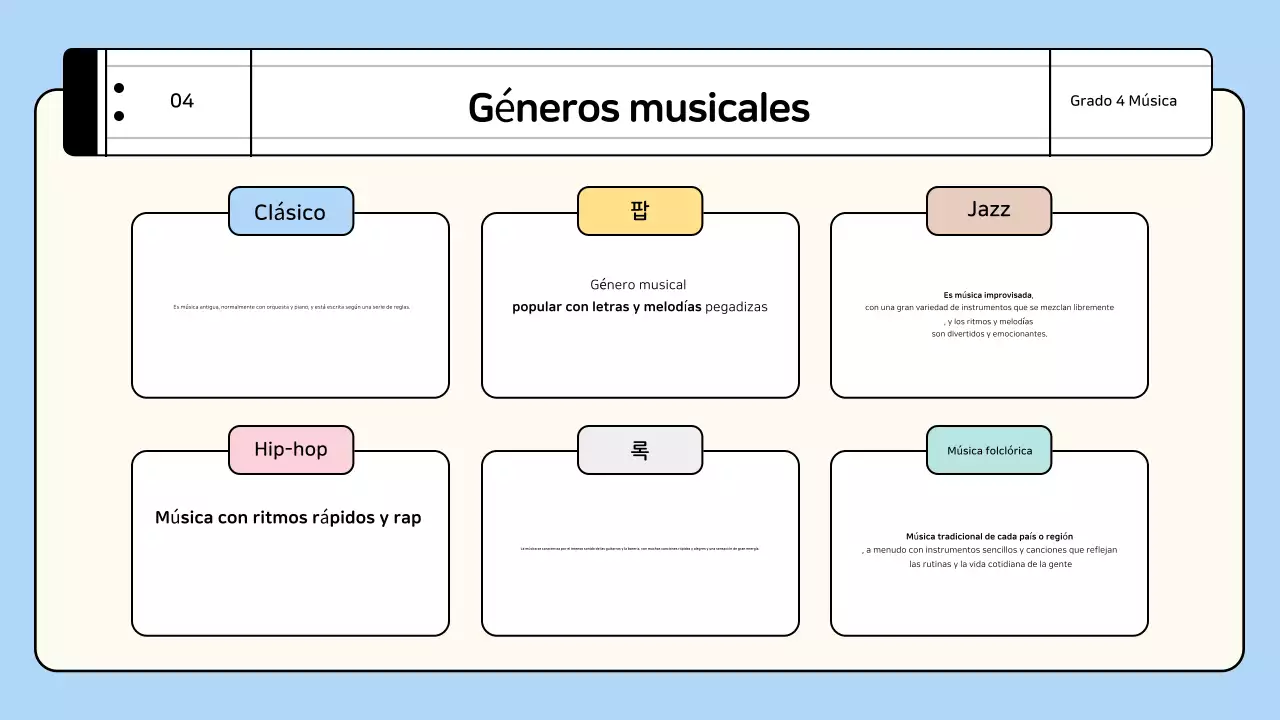Click the Clásico description card

click(290, 305)
